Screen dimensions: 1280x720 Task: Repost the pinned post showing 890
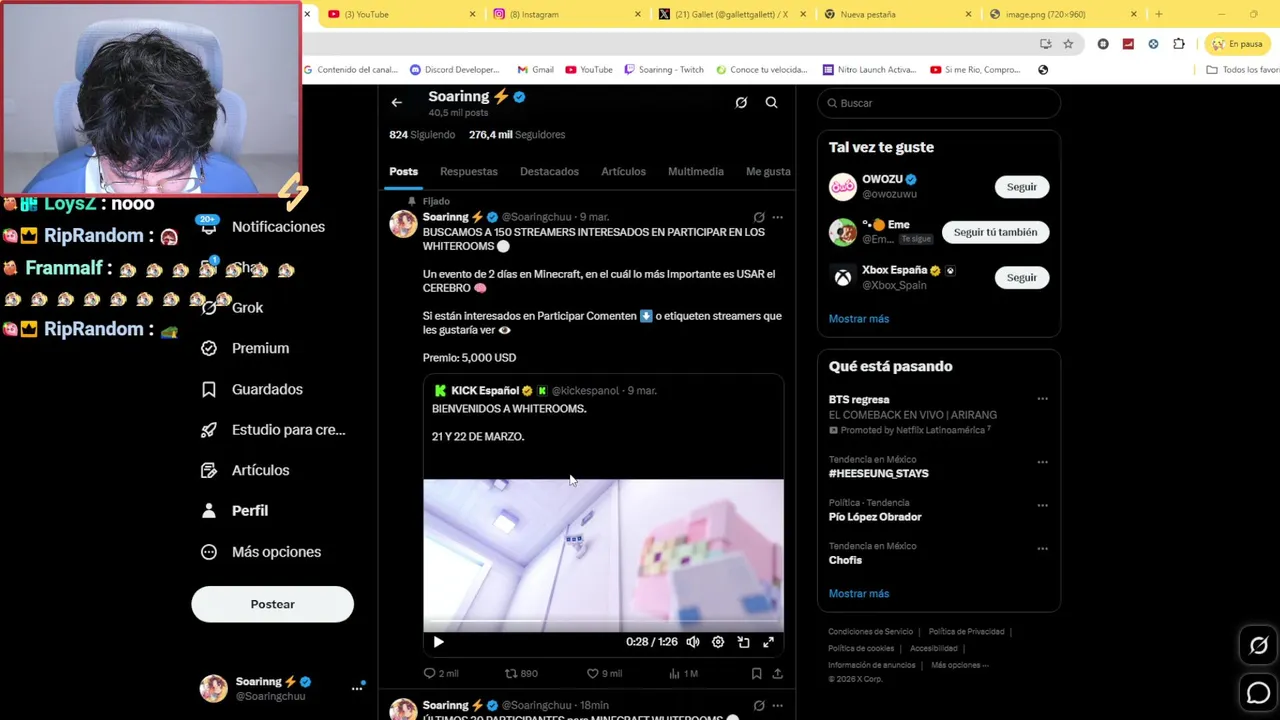coord(521,674)
